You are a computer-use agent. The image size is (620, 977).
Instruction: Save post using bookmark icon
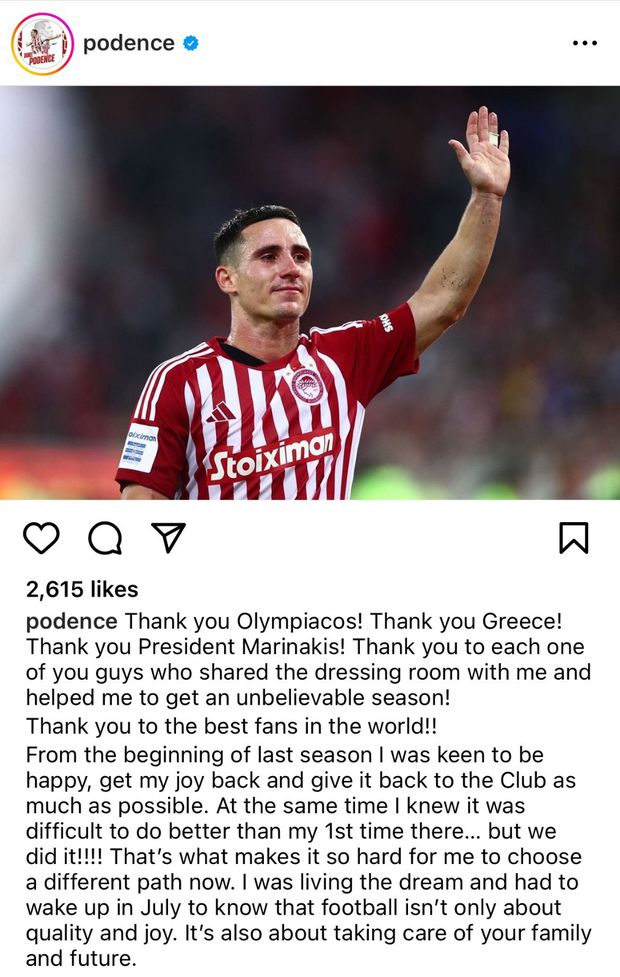pyautogui.click(x=573, y=538)
